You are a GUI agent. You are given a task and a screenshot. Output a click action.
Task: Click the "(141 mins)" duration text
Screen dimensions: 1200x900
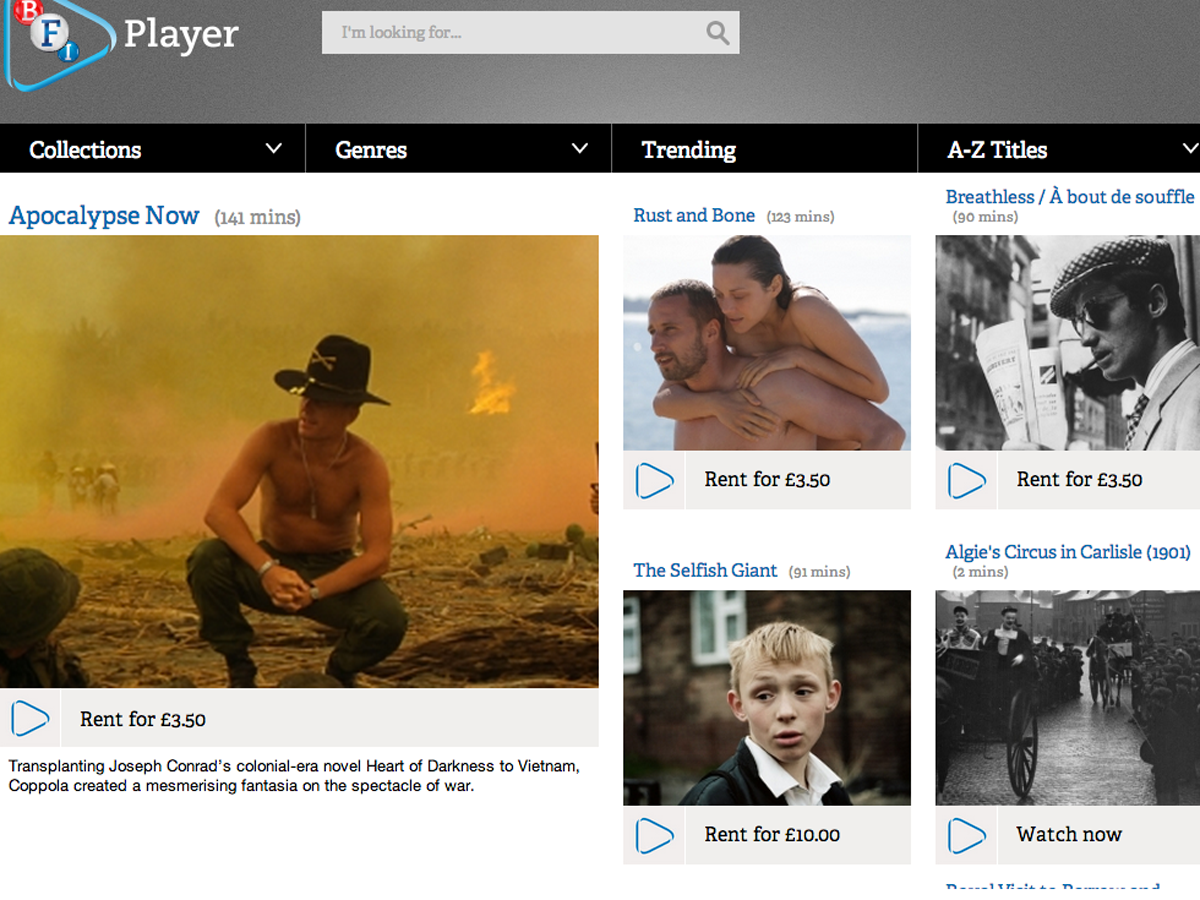coord(257,217)
